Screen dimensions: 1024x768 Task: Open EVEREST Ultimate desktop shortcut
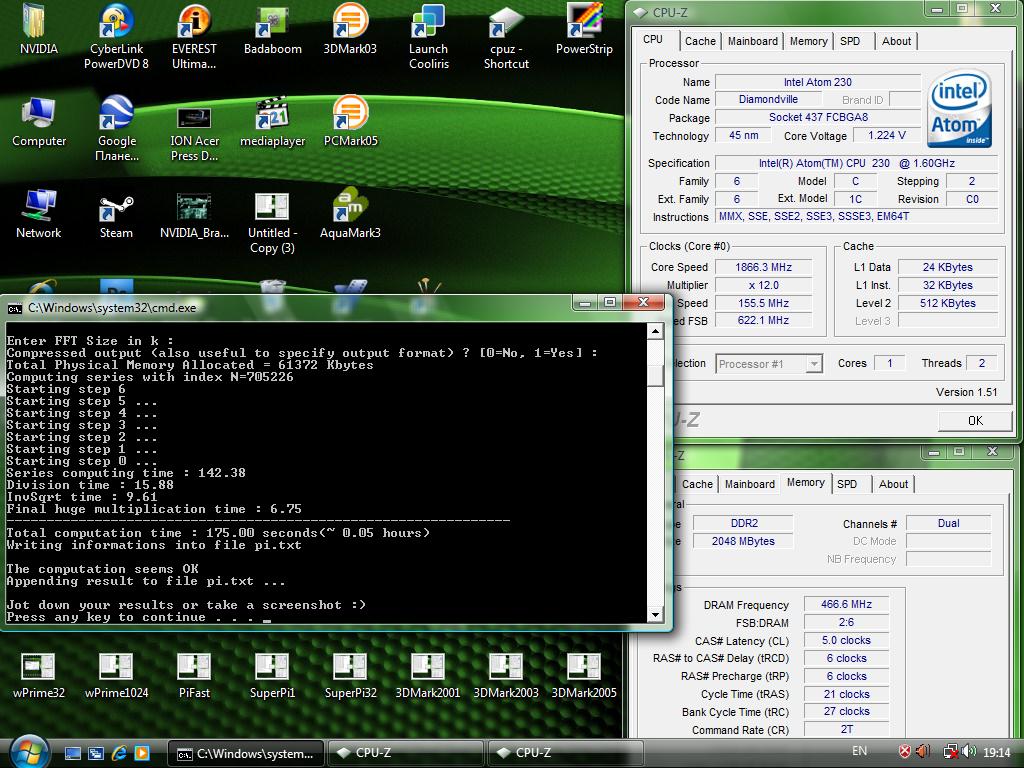(x=194, y=37)
